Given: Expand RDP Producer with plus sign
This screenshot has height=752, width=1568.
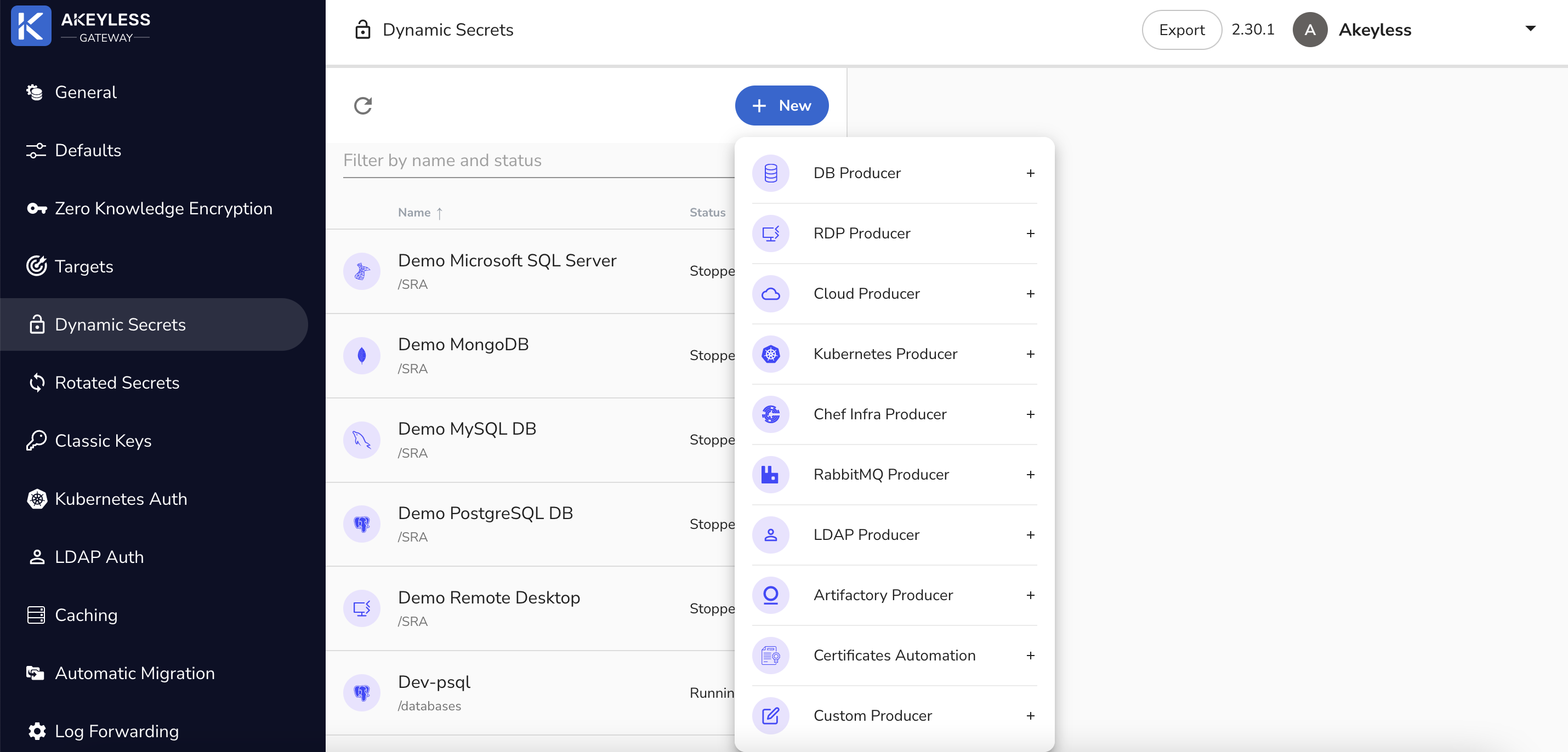Looking at the screenshot, I should [1031, 233].
